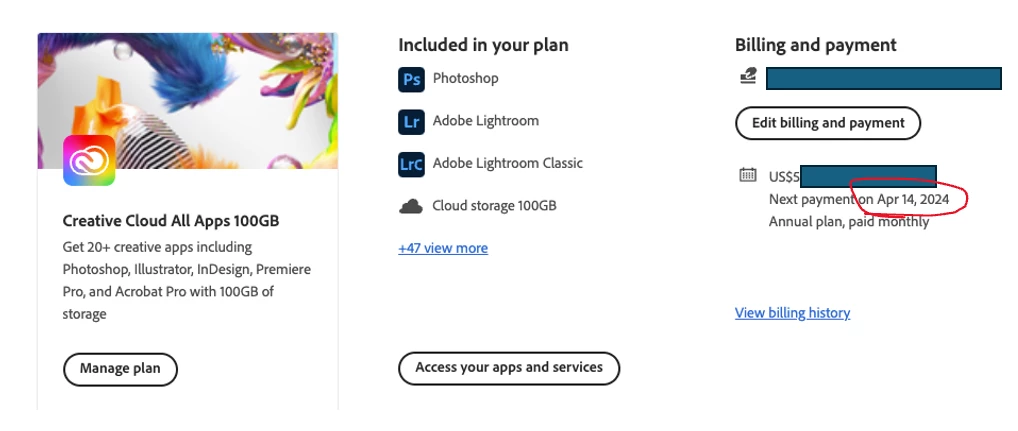Click the Cloud storage 100GB label
This screenshot has width=1018, height=431.
[495, 206]
